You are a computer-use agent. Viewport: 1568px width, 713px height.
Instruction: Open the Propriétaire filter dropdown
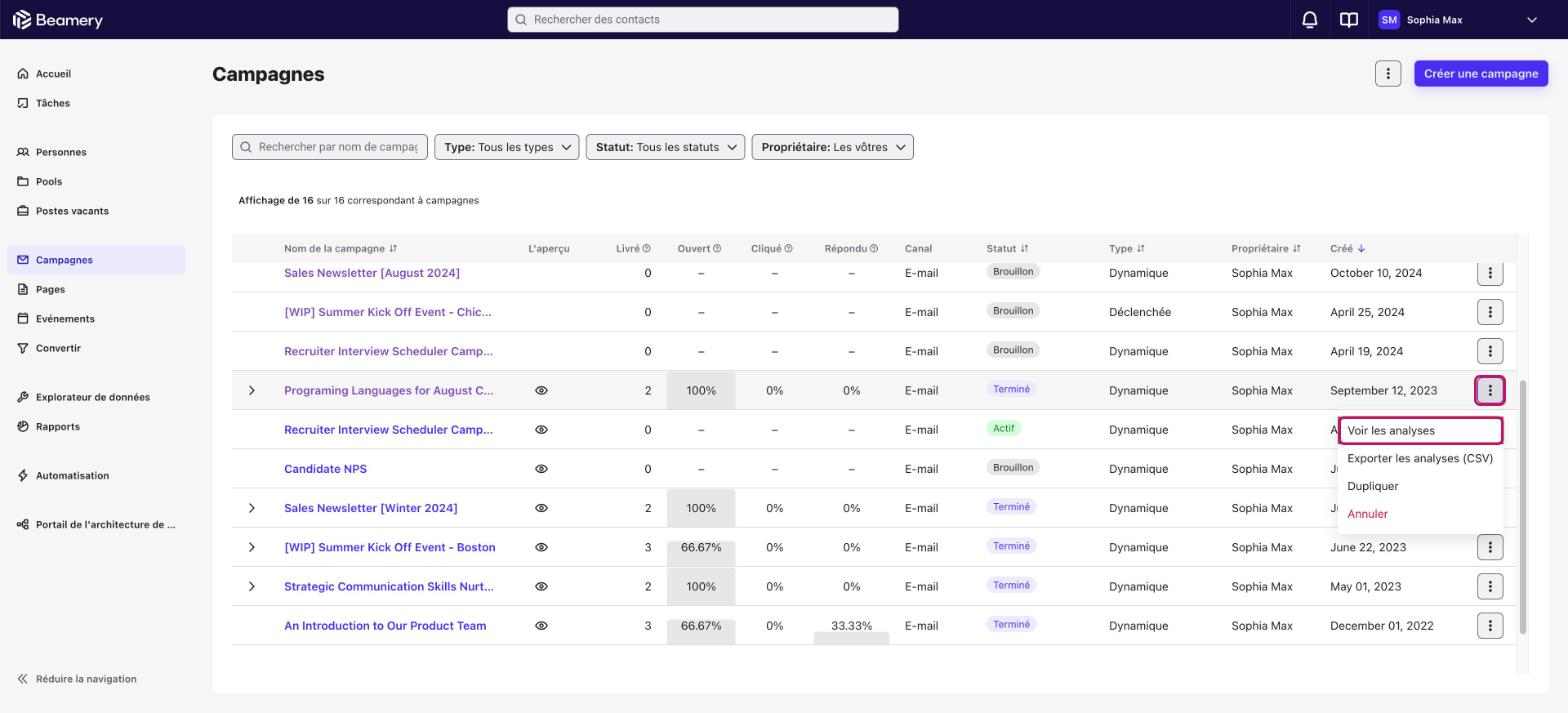[833, 147]
